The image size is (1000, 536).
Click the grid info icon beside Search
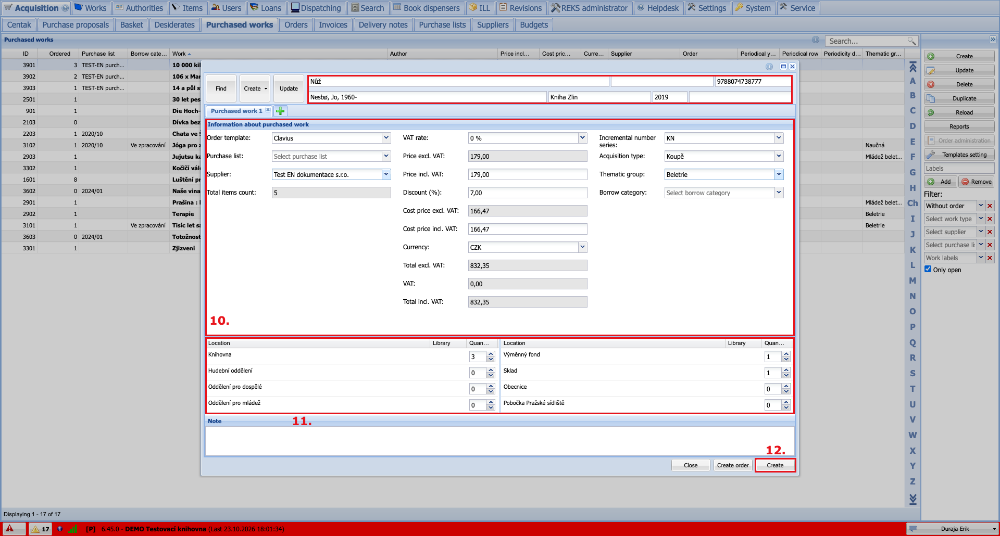(814, 40)
